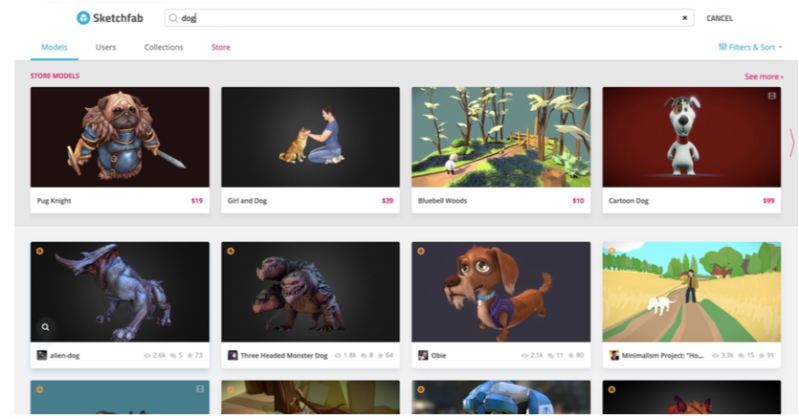Switch to the Users tab
The width and height of the screenshot is (799, 419).
tap(105, 47)
